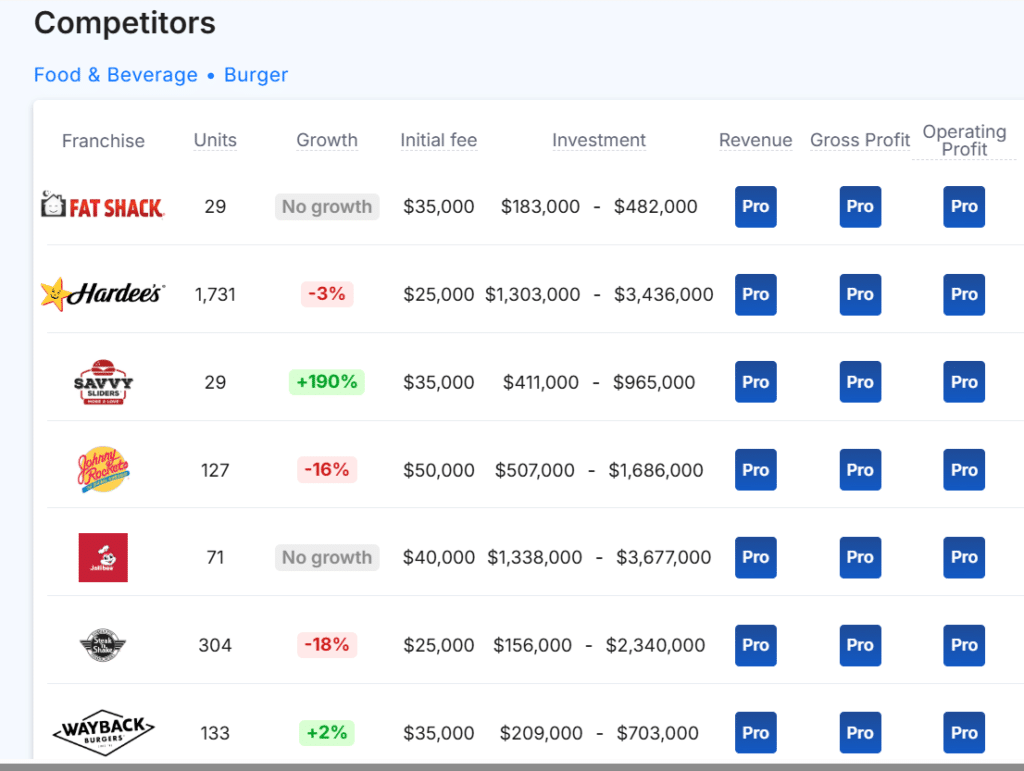Click the Growth column header

click(x=327, y=140)
